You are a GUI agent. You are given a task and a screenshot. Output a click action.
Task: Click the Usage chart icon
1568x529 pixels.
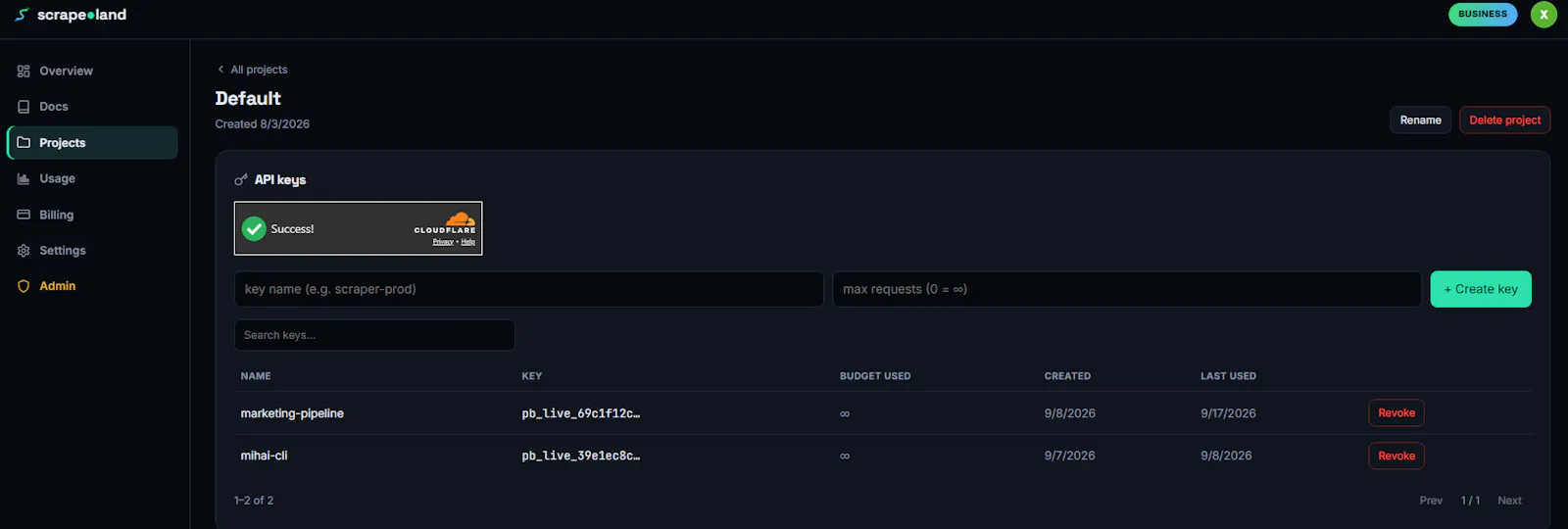click(24, 179)
